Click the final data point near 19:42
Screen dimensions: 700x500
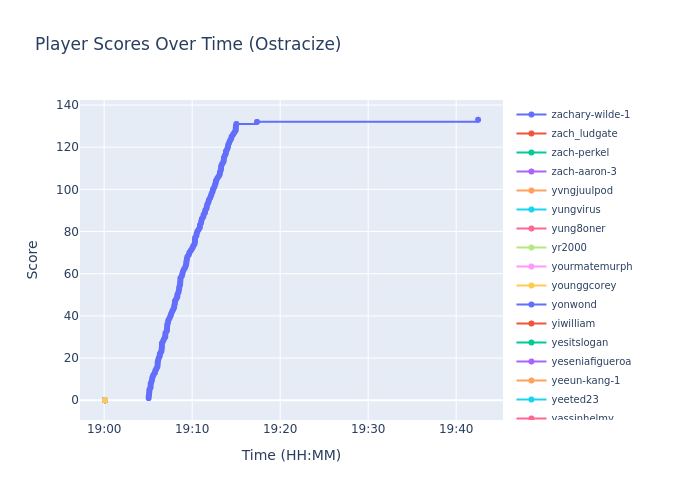point(477,120)
